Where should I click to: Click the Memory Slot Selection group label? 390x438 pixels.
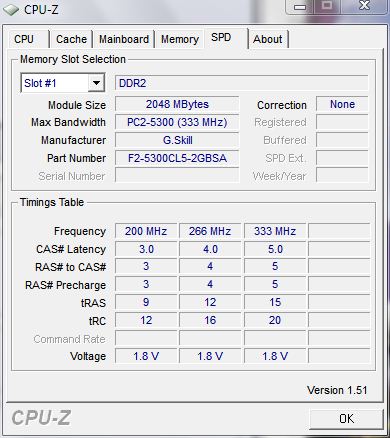[x=73, y=59]
